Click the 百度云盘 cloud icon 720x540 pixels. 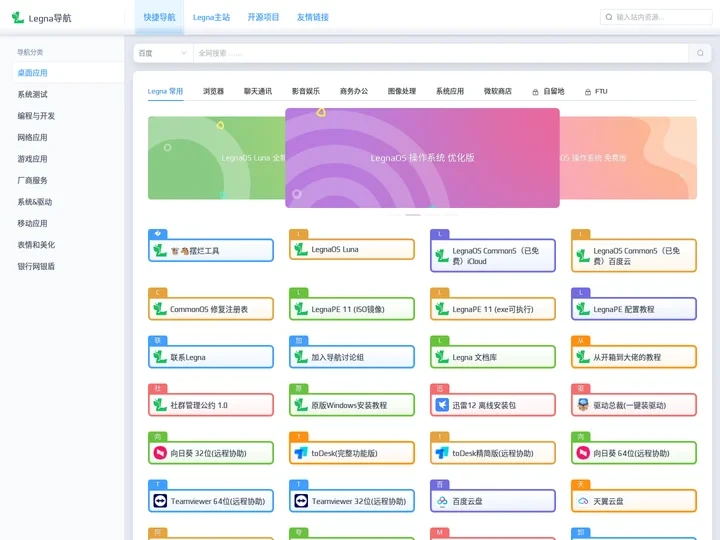click(x=442, y=501)
